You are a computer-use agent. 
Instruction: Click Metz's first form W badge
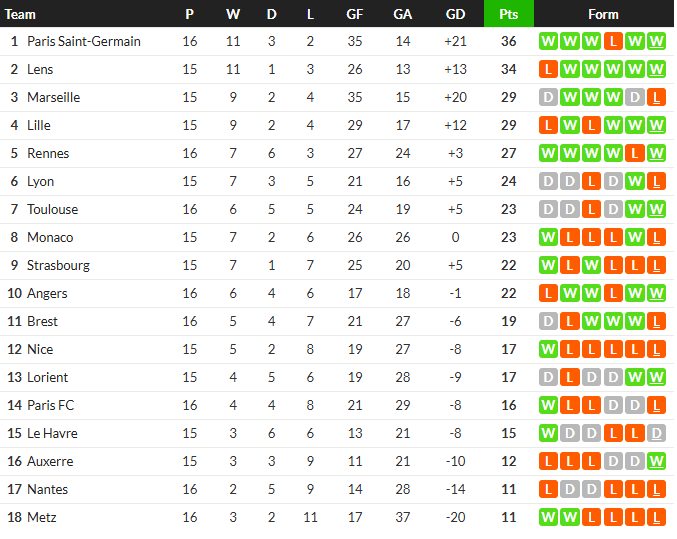[x=548, y=517]
